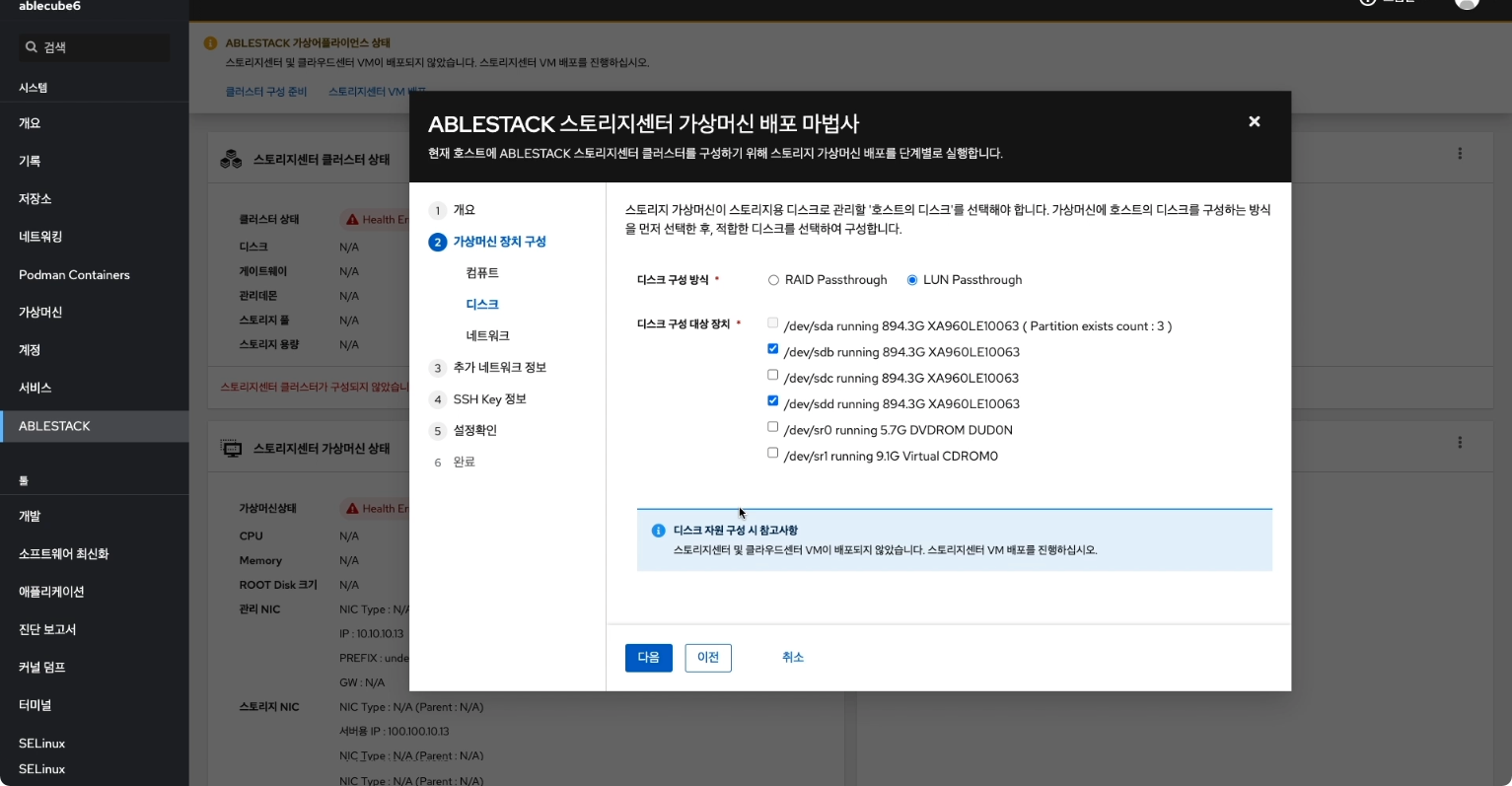The height and width of the screenshot is (786, 1512).
Task: Open 네트워킹 in the sidebar
Action: 94,237
